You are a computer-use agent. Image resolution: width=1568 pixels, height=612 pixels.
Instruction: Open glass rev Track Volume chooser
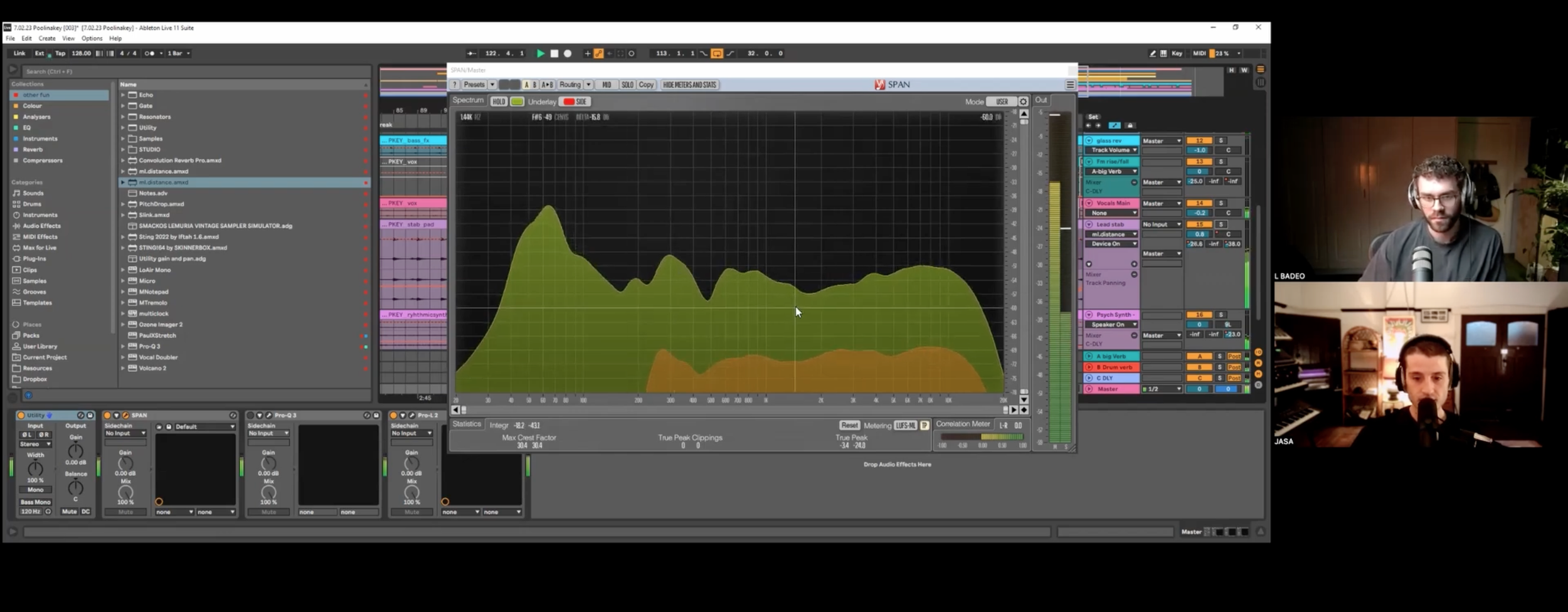[x=1111, y=150]
